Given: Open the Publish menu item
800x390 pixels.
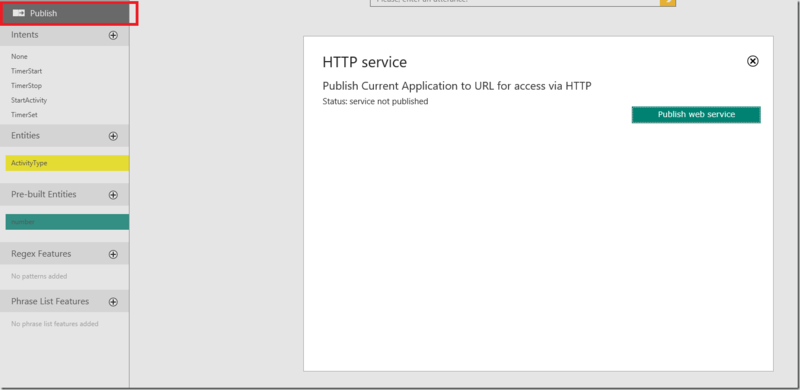Looking at the screenshot, I should [x=65, y=13].
